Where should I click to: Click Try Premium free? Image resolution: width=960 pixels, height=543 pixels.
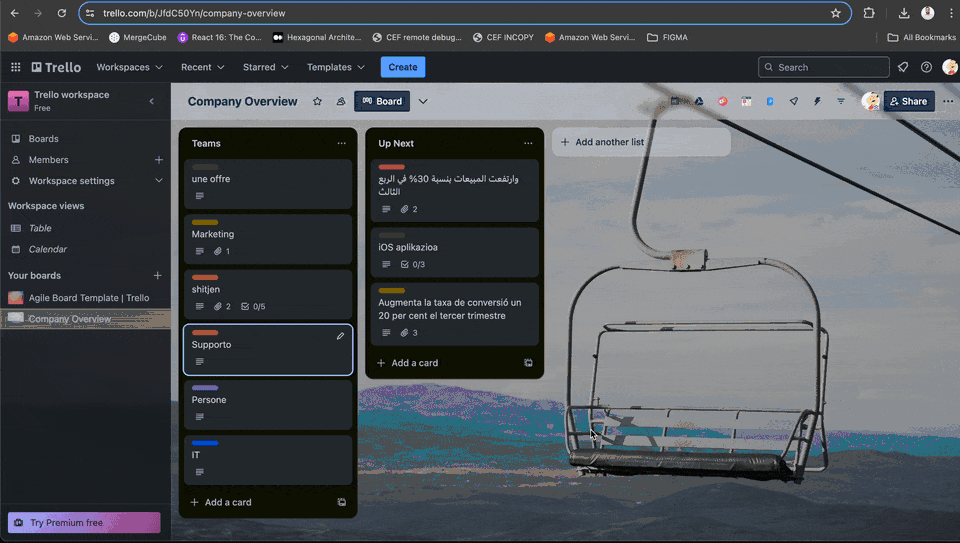click(x=84, y=523)
